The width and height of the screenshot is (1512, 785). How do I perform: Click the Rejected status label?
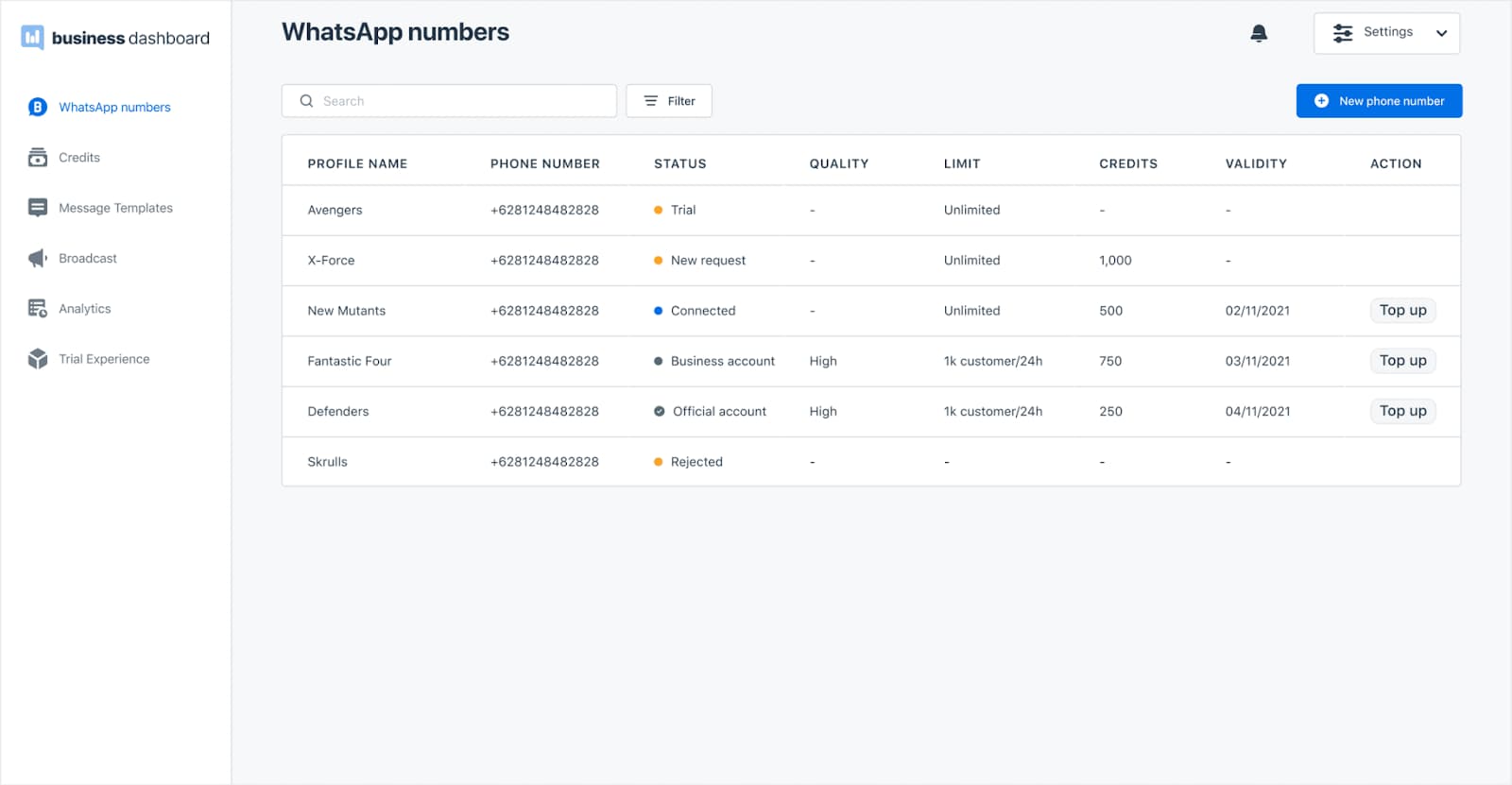696,462
